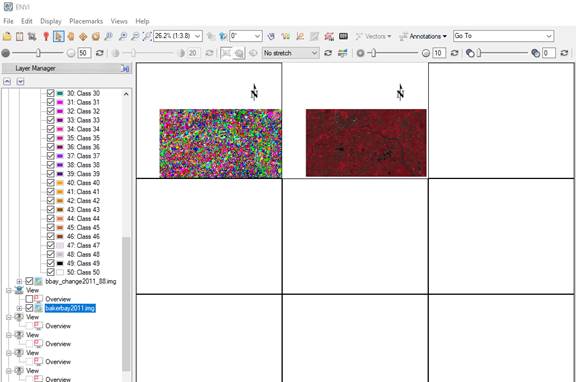Uncheck Class 30 checkbox
Viewport: 576px width, 382px height.
(51, 93)
